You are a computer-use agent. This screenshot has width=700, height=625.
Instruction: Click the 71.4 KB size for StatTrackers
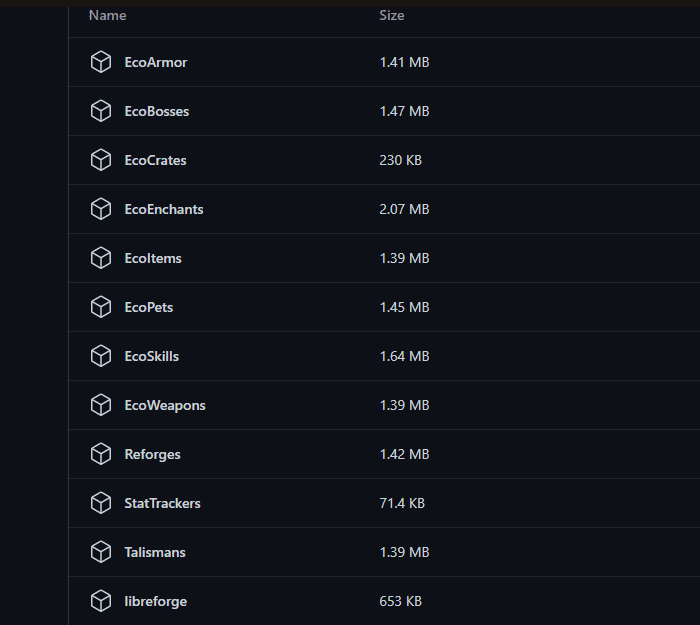[x=402, y=503]
